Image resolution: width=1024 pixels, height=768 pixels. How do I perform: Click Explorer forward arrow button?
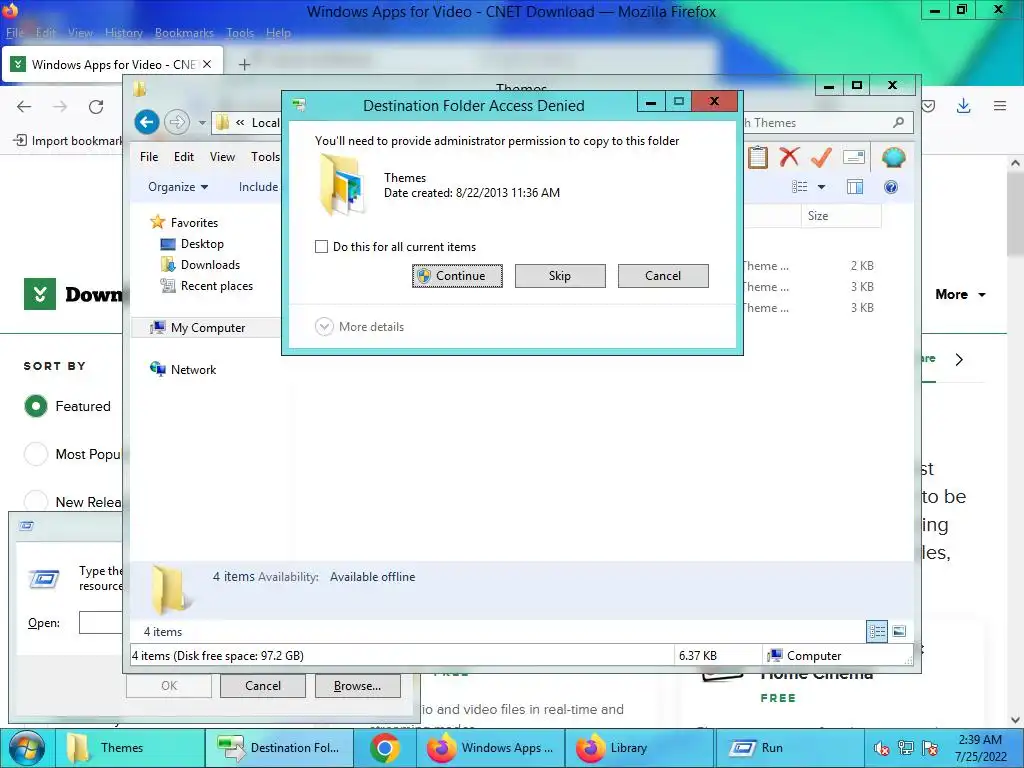tap(177, 122)
